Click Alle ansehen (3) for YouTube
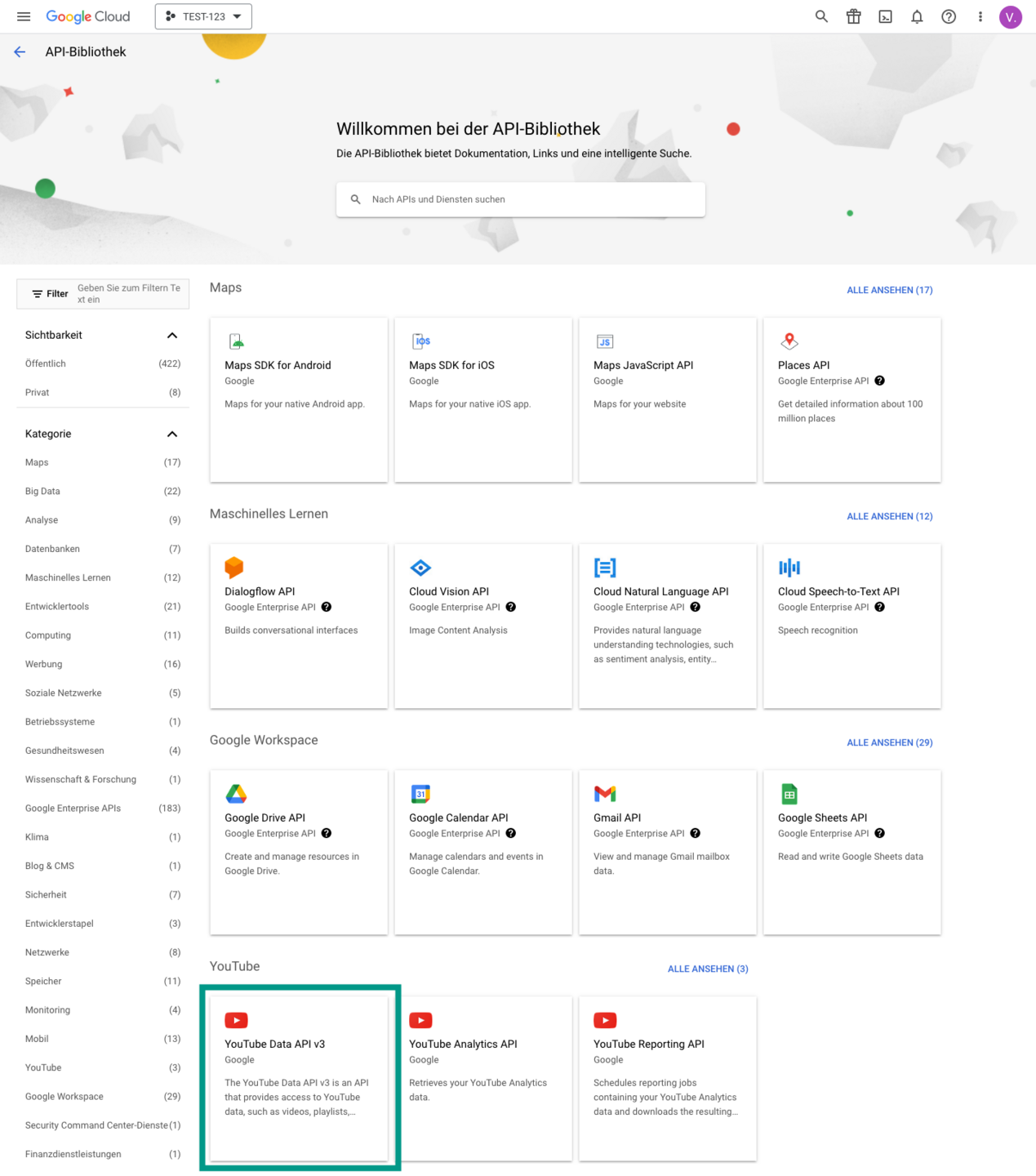1036x1176 pixels. tap(708, 969)
